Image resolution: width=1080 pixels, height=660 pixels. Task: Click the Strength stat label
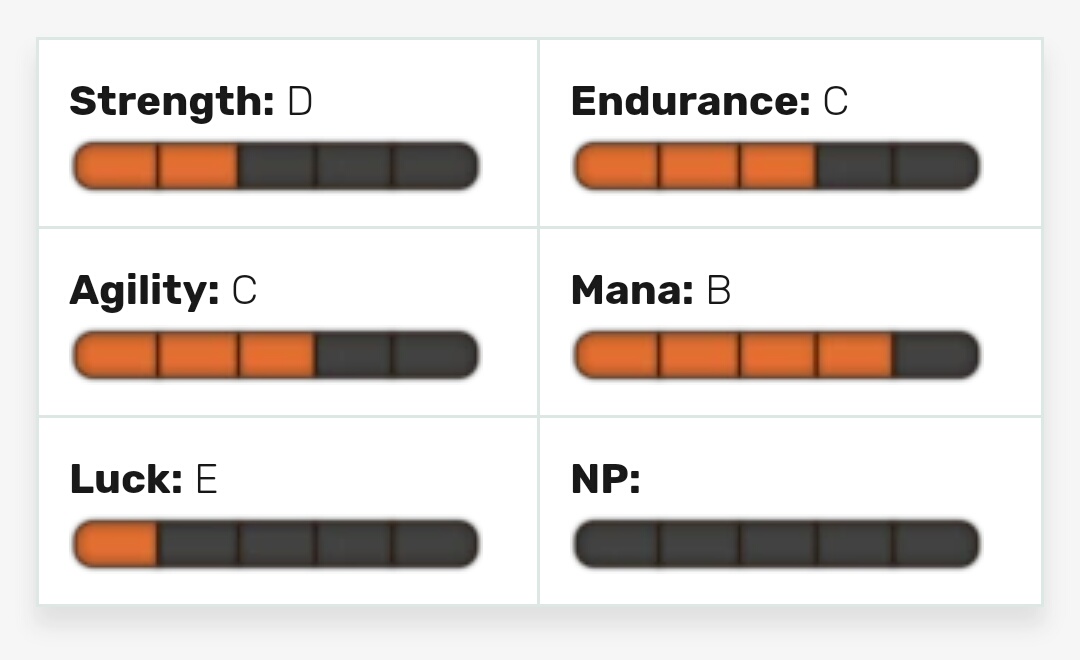pos(172,102)
